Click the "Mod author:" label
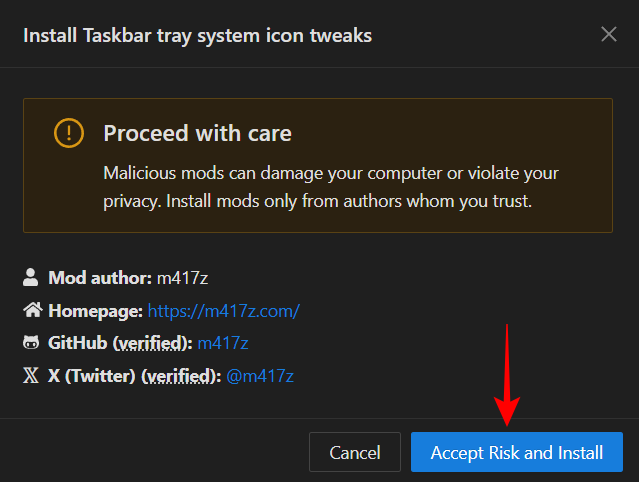The width and height of the screenshot is (639, 482). point(100,277)
